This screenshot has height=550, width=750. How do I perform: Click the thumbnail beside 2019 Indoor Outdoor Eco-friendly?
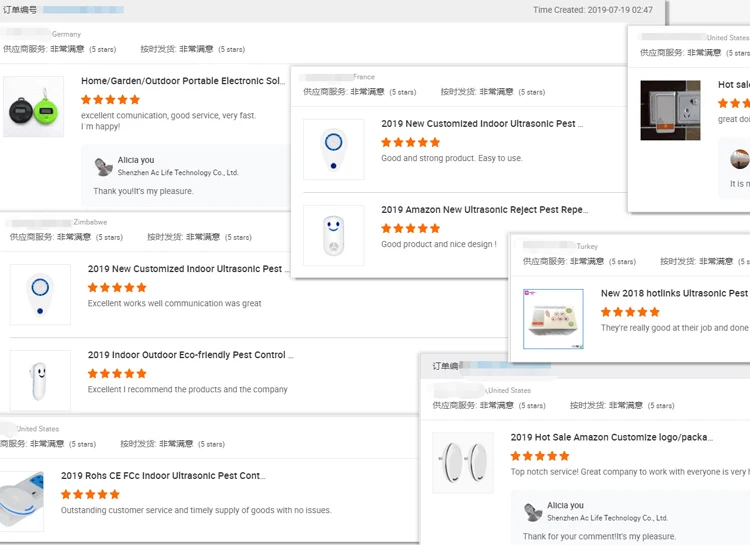tap(40, 381)
